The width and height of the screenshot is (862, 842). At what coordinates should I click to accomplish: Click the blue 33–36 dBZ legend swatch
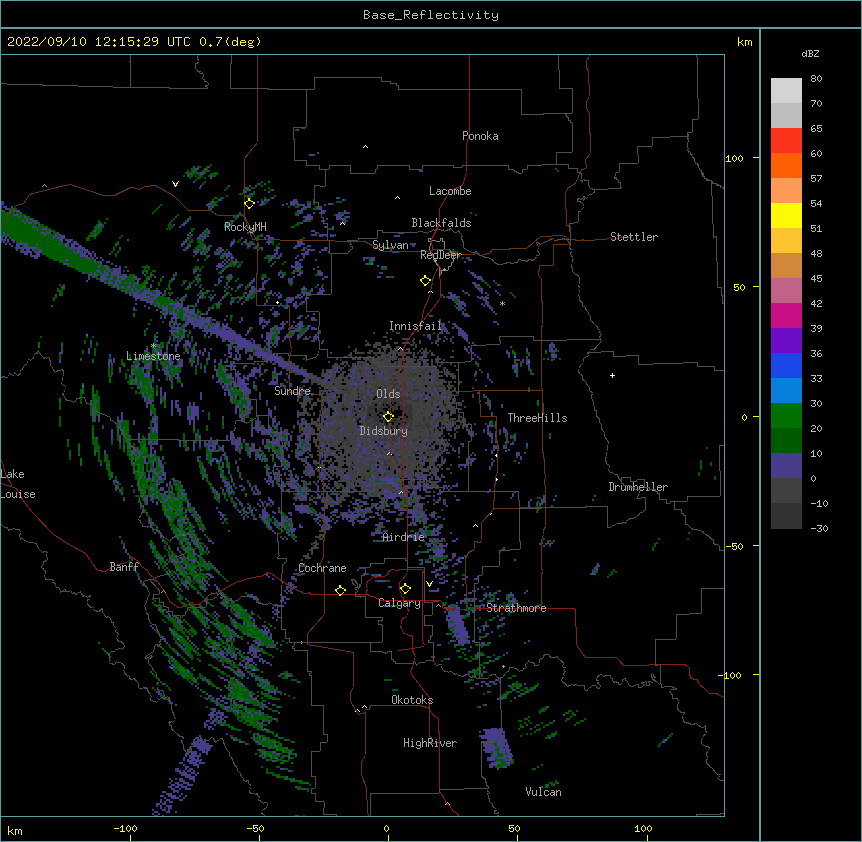tap(786, 366)
